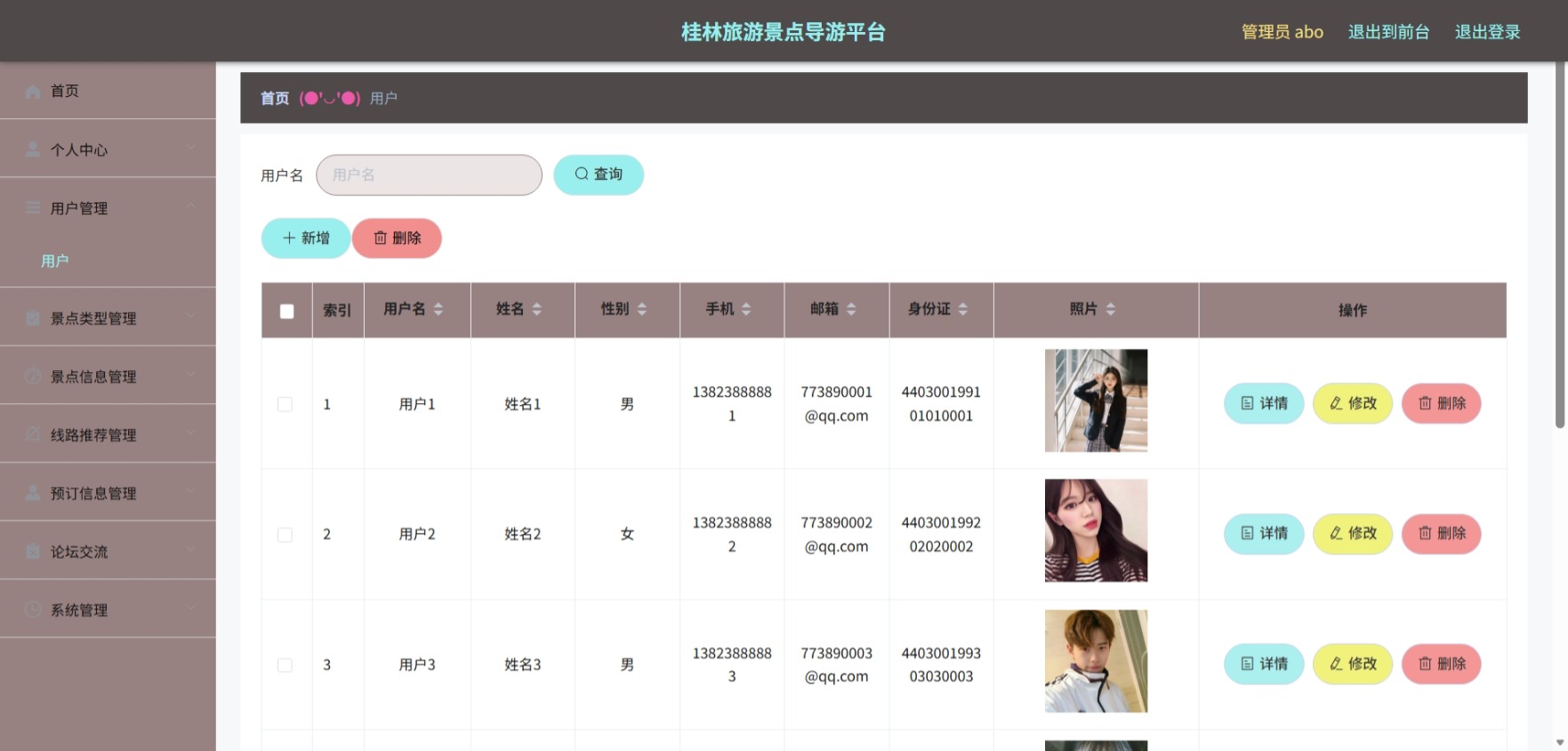Click the 桂林旅游景点导游平台 title
The image size is (1568, 751).
click(x=784, y=32)
